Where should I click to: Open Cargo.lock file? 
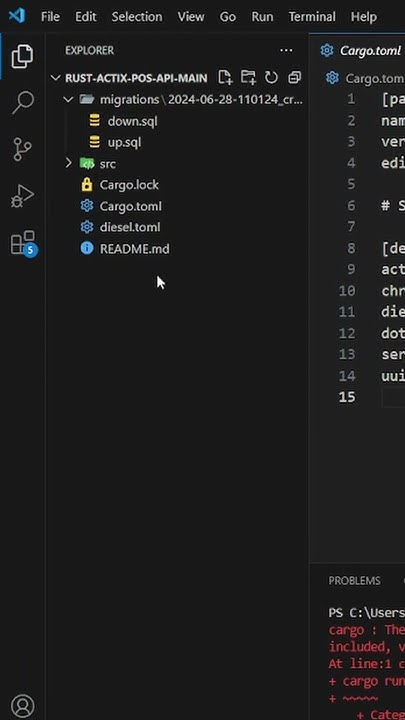coord(129,185)
